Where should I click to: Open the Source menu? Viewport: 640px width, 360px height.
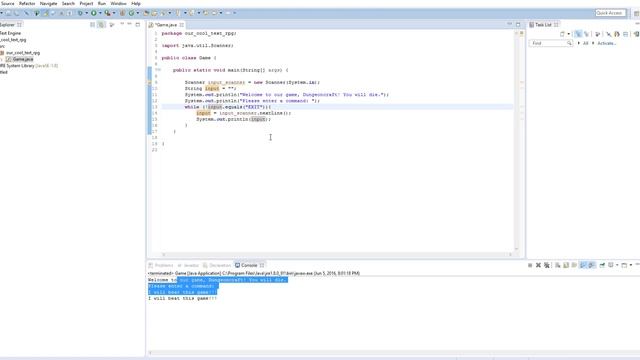coord(7,3)
